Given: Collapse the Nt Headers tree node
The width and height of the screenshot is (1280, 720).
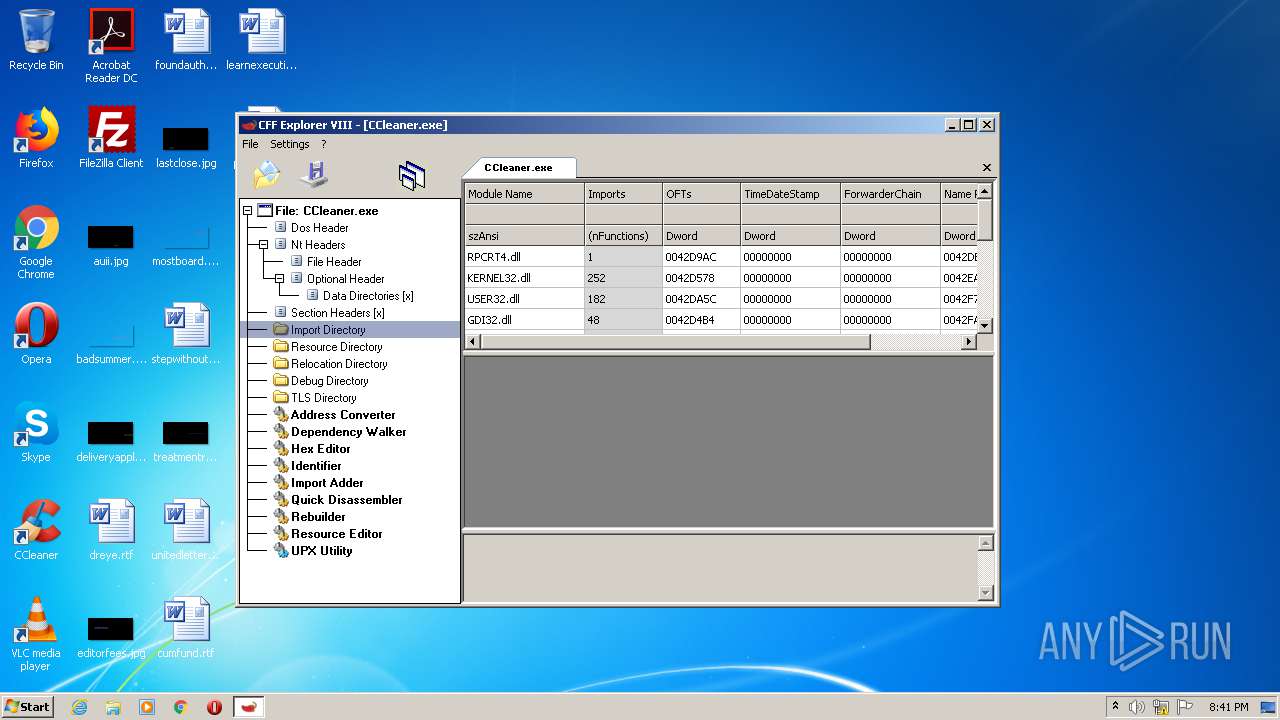Looking at the screenshot, I should click(264, 245).
